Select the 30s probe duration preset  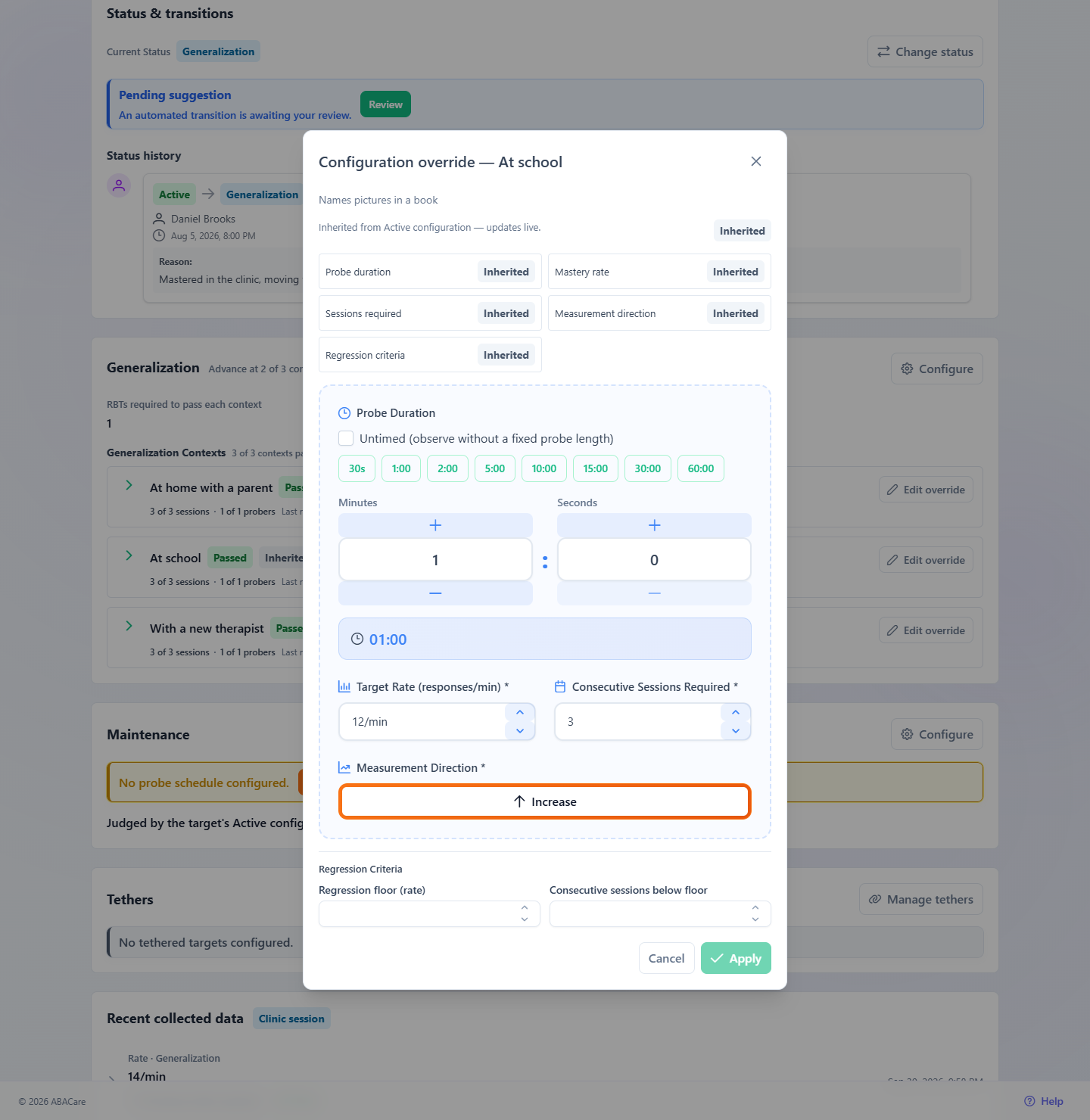coord(357,468)
